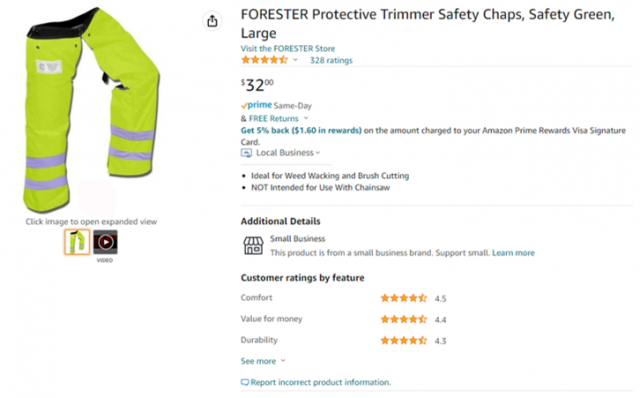This screenshot has height=398, width=640.
Task: Click the Durability rating stars
Action: (x=404, y=340)
